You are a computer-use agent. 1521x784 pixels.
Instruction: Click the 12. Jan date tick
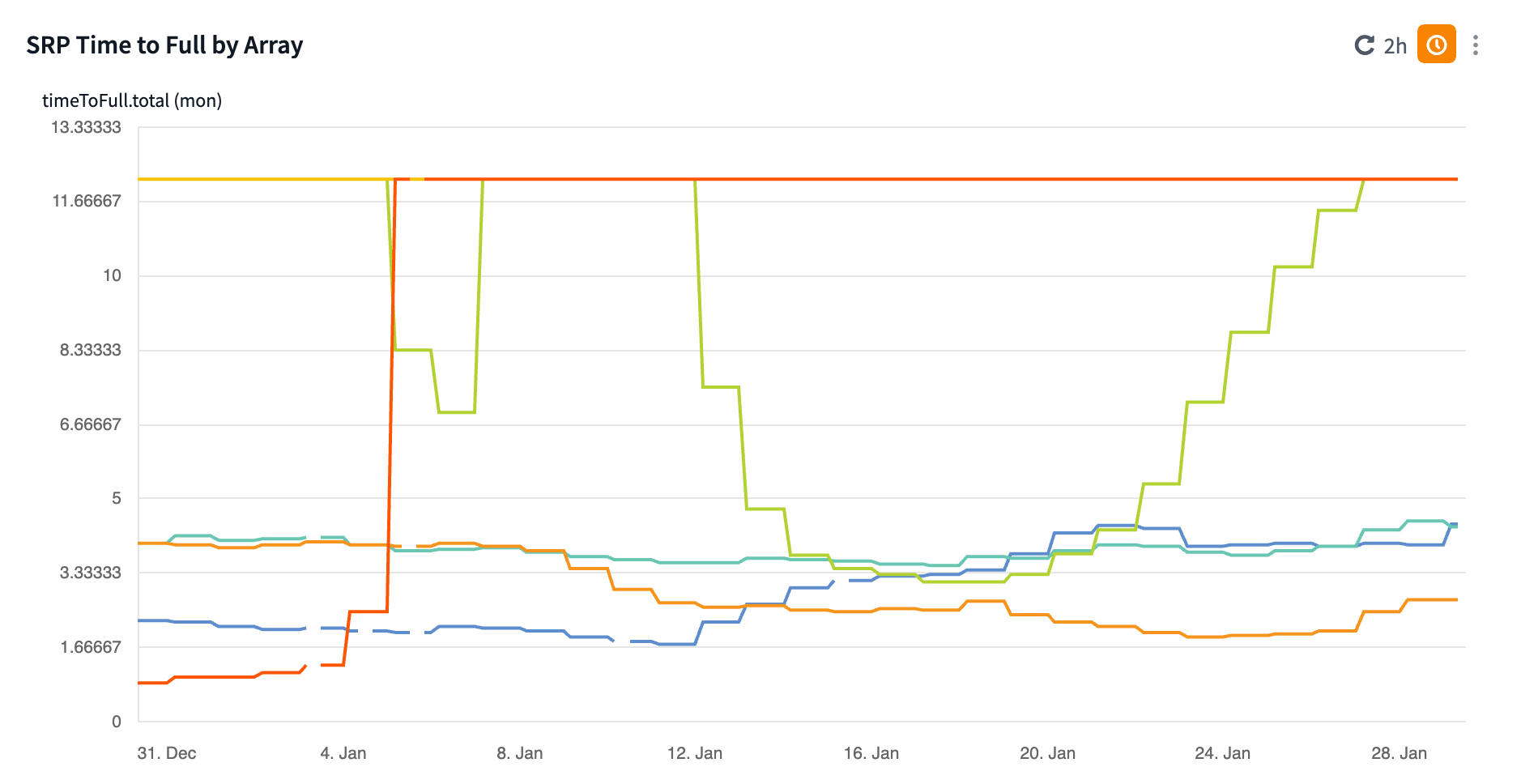(x=695, y=753)
